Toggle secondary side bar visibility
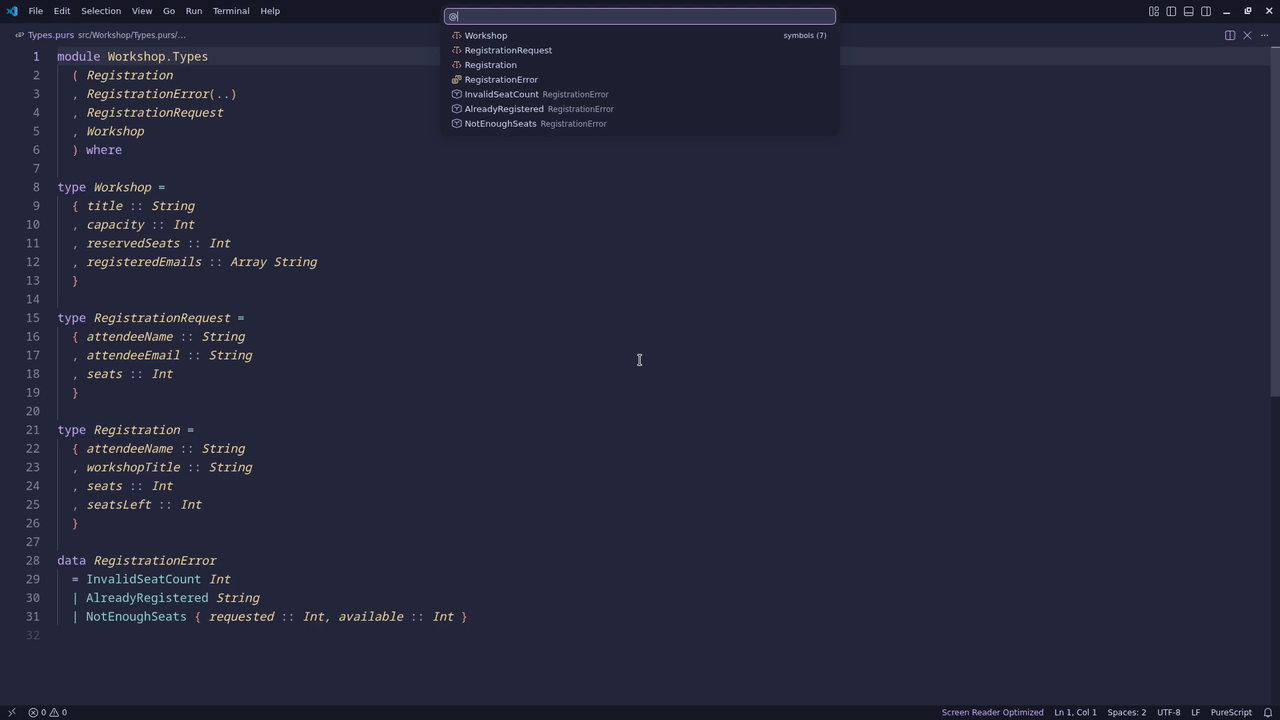Viewport: 1280px width, 720px height. tap(1206, 11)
